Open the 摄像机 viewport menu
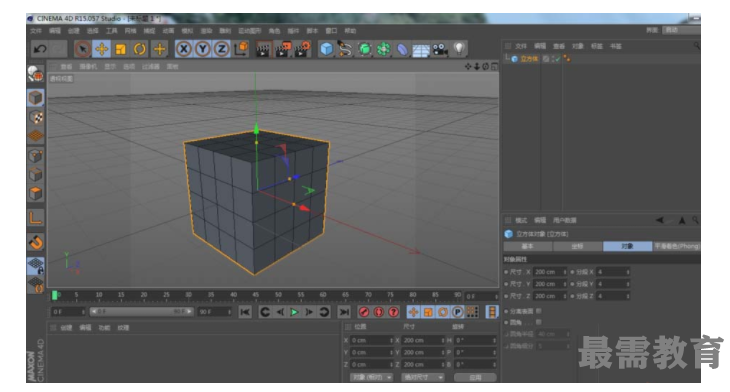The image size is (730, 392). (x=88, y=67)
